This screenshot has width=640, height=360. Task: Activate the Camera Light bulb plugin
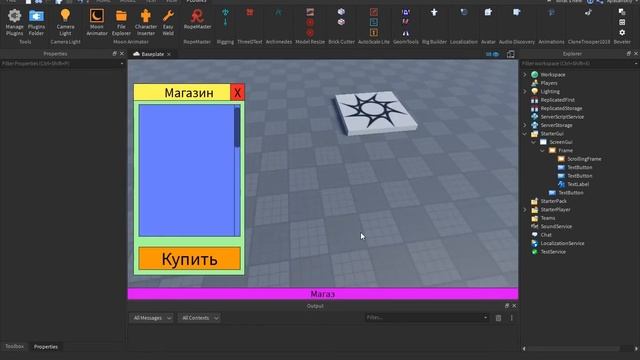pos(65,15)
